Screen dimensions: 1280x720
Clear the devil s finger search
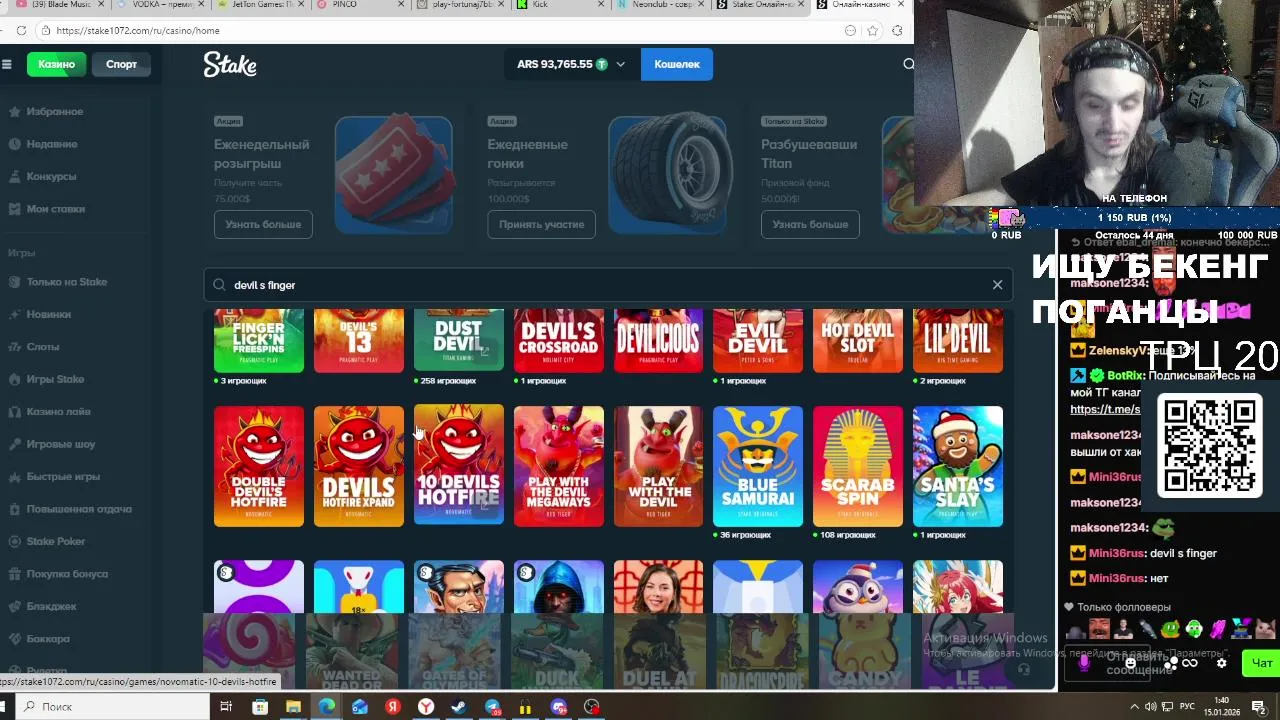[x=997, y=285]
